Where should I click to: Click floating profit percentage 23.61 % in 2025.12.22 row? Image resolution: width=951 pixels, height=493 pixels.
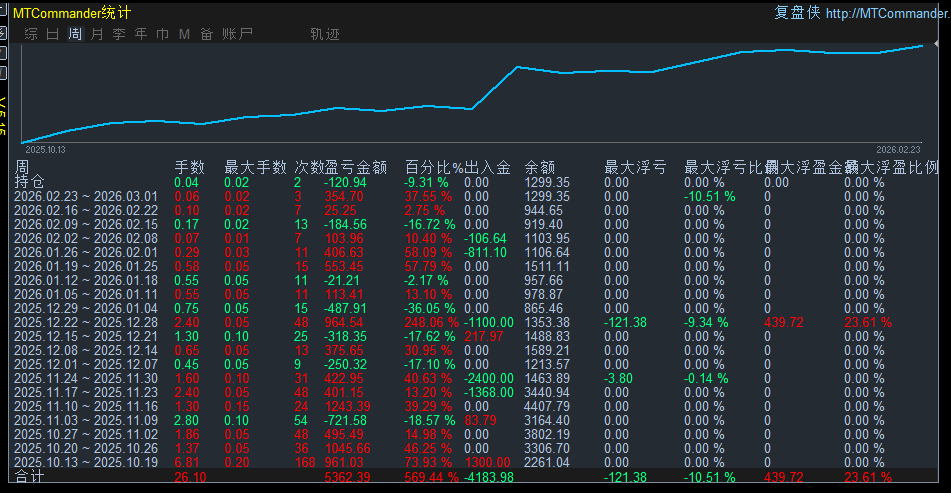point(868,322)
